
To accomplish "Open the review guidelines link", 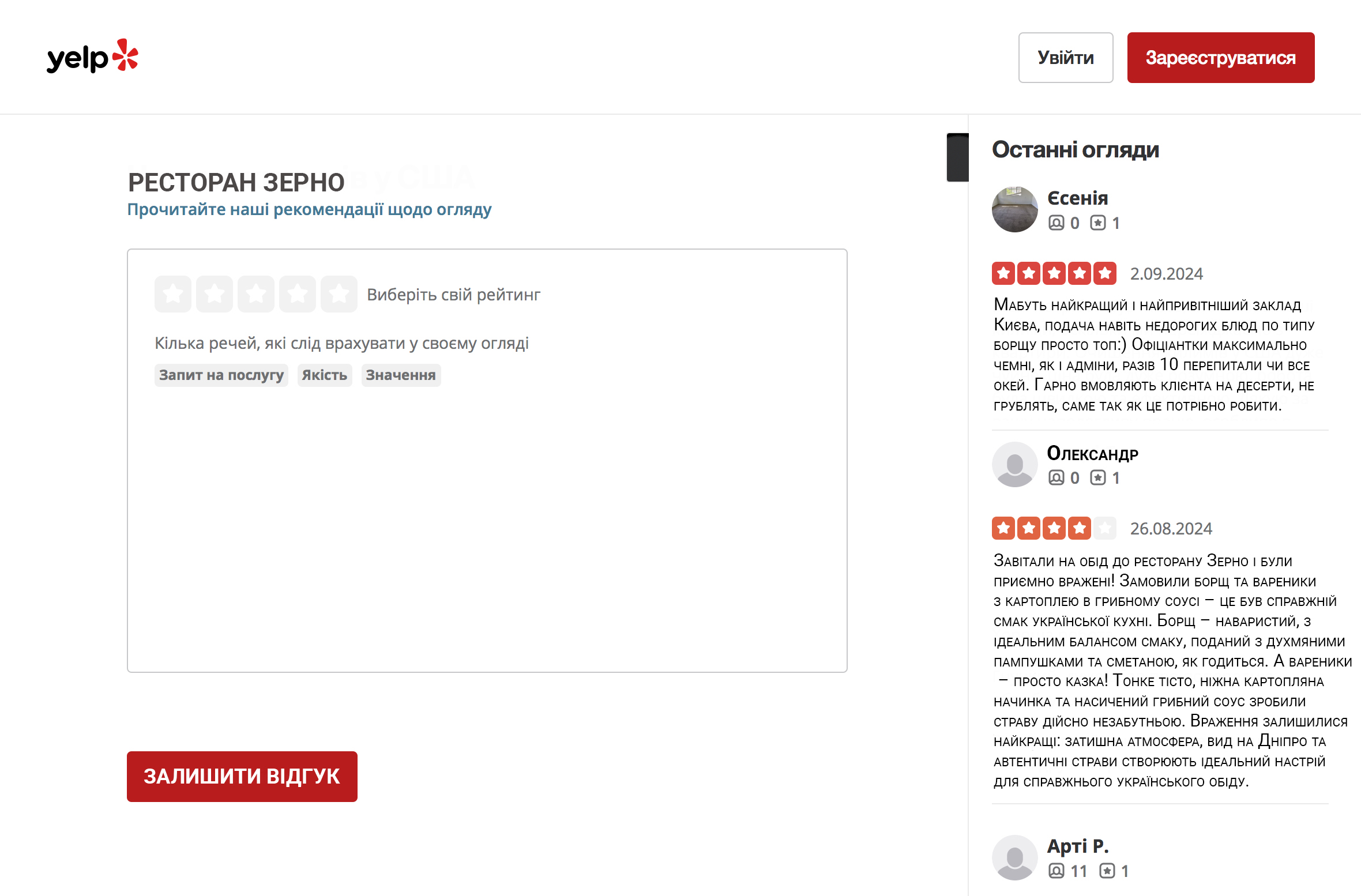I will [309, 209].
